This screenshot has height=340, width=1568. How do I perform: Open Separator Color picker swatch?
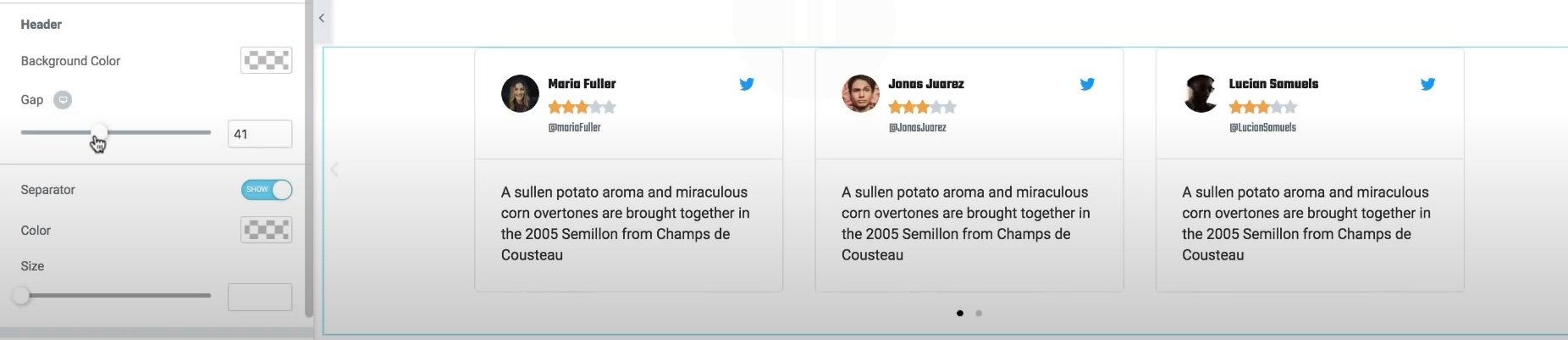267,230
